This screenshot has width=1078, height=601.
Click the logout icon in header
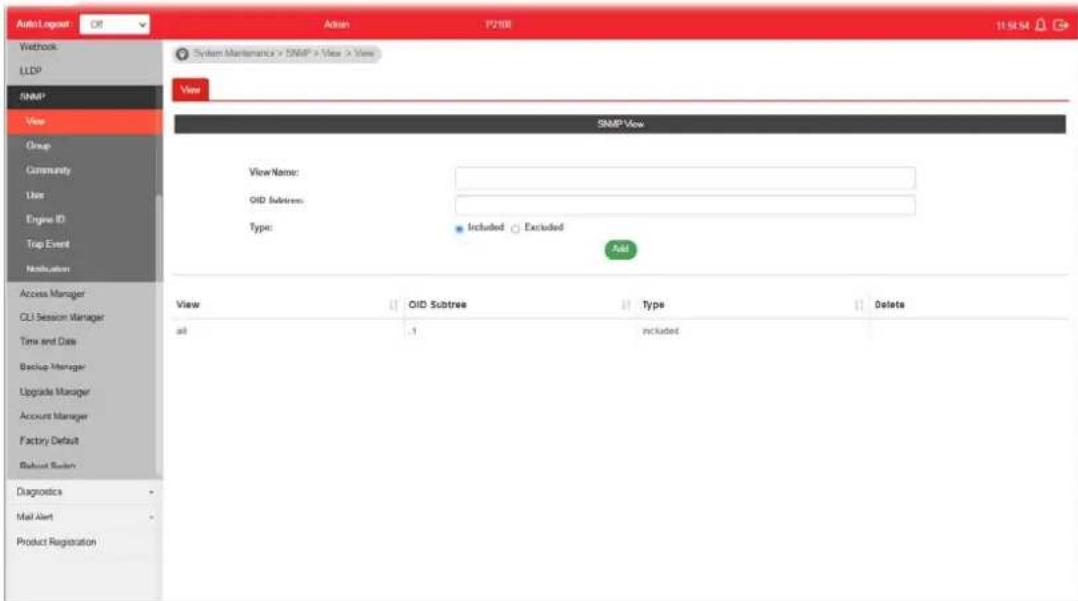click(x=1061, y=25)
